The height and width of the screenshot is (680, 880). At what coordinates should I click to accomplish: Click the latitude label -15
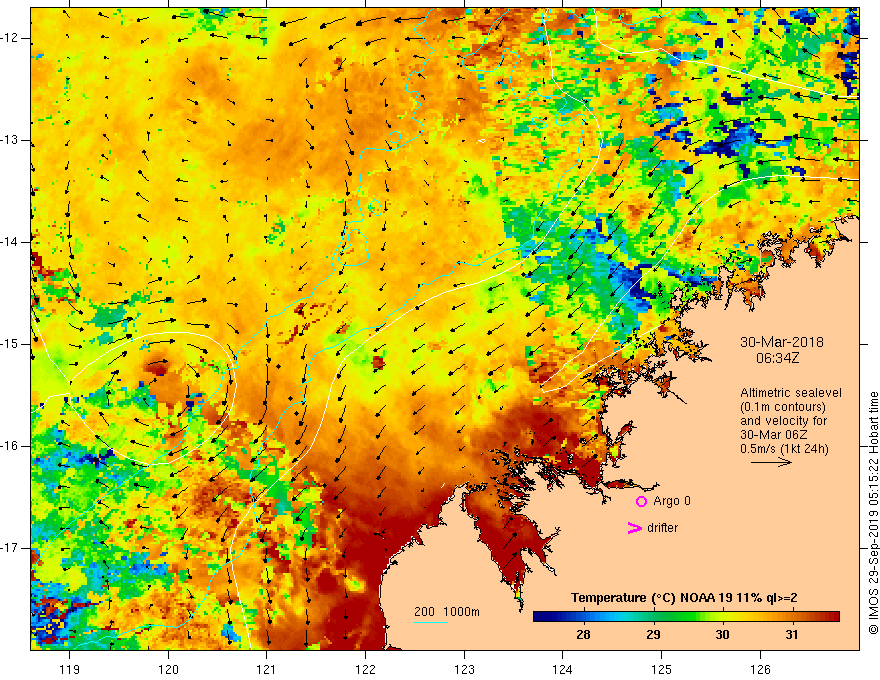(10, 344)
